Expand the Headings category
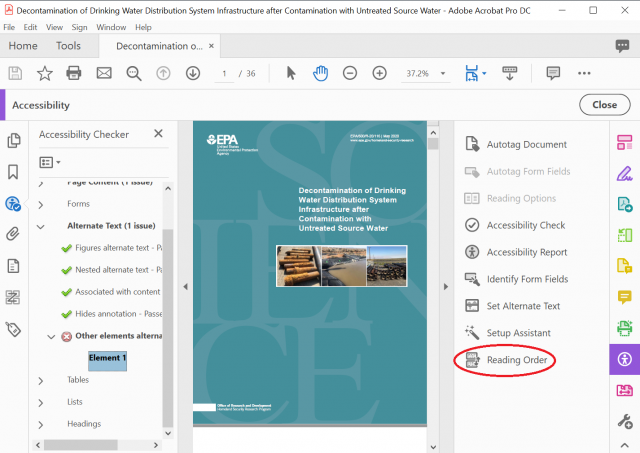The width and height of the screenshot is (640, 453). coord(41,424)
